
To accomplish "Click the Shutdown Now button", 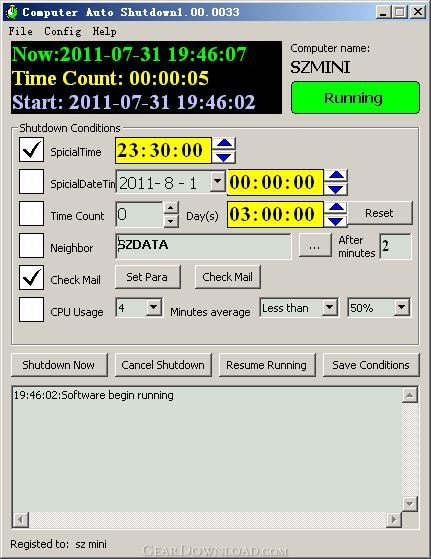I will 59,365.
